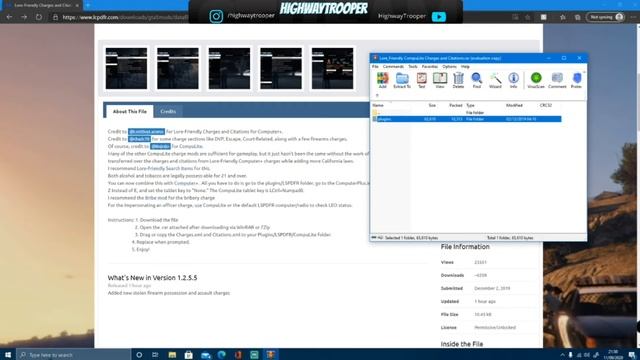
Task: Open the View tool in WinRAR toolbar
Action: point(440,80)
